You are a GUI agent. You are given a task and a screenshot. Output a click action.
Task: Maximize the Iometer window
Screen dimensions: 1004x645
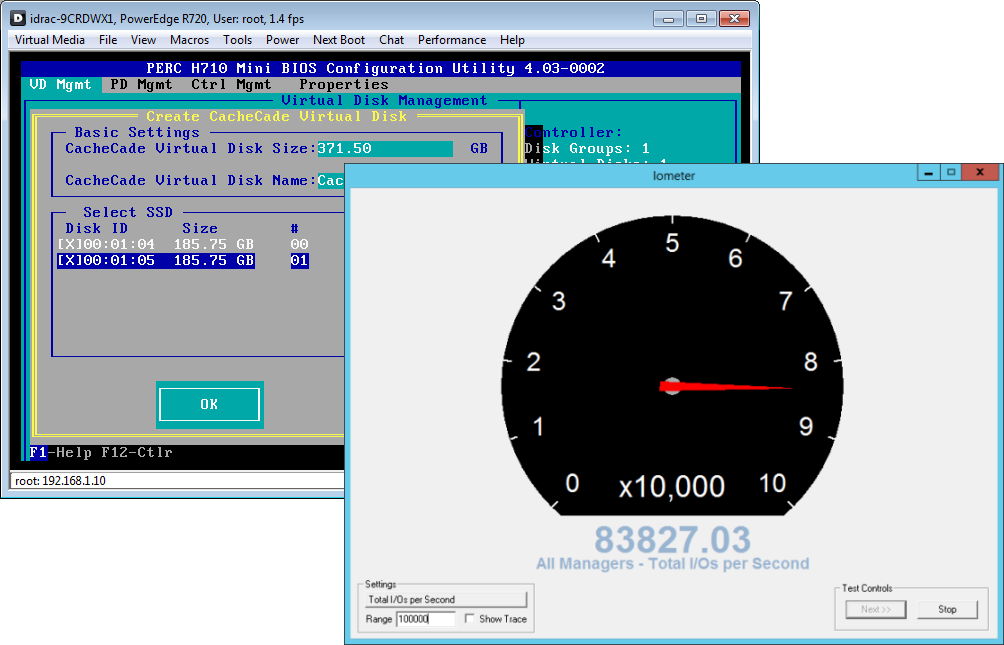[951, 172]
